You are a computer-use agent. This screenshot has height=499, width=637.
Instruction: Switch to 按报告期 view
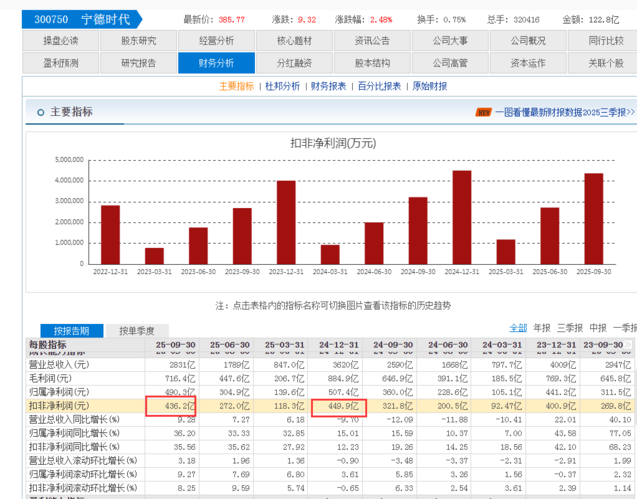[72, 331]
